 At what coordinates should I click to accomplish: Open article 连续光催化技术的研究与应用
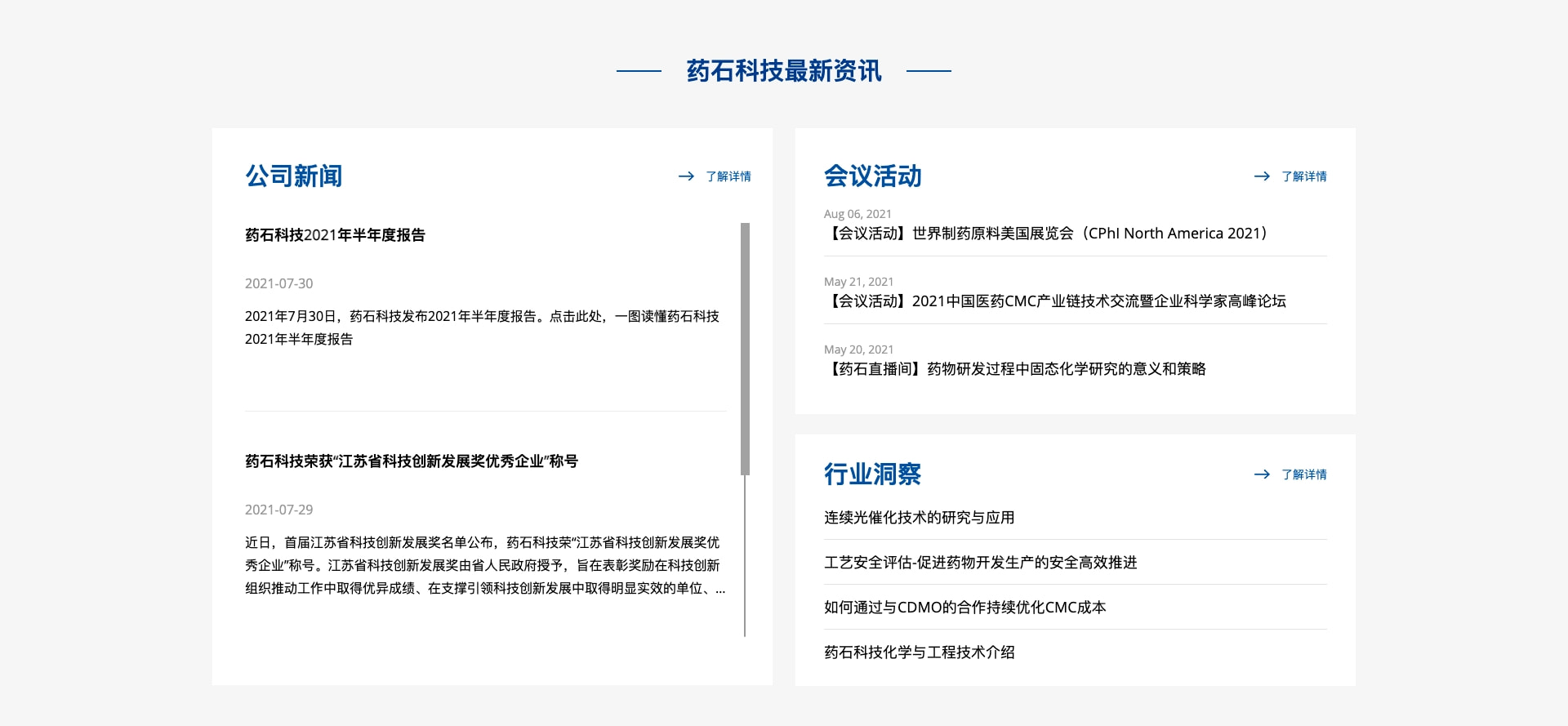920,518
